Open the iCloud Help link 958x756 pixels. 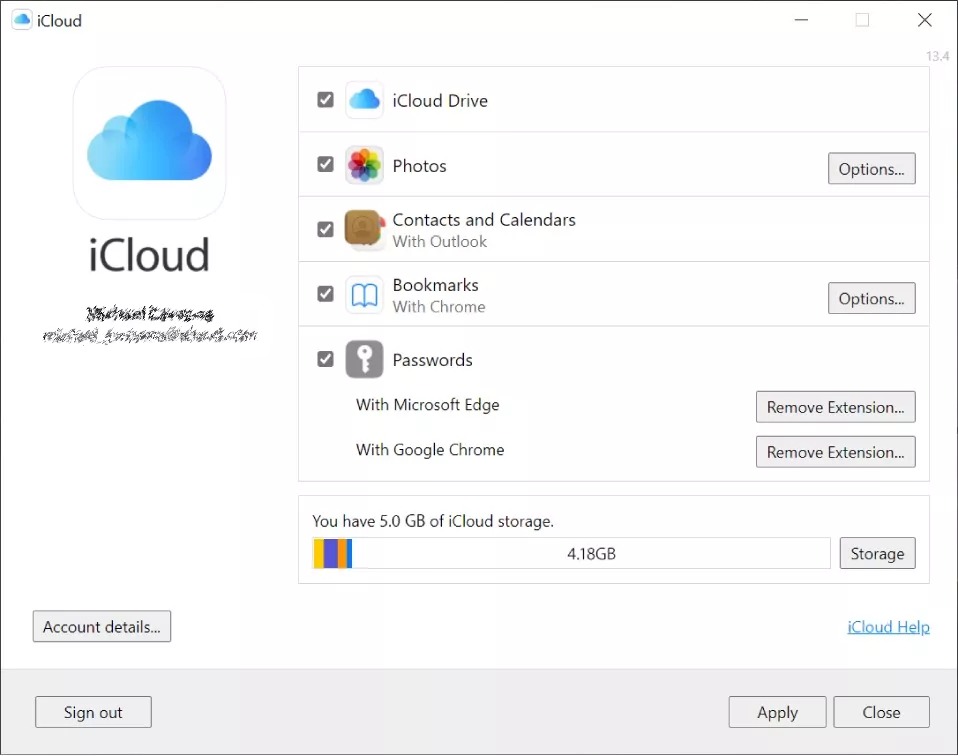[888, 627]
